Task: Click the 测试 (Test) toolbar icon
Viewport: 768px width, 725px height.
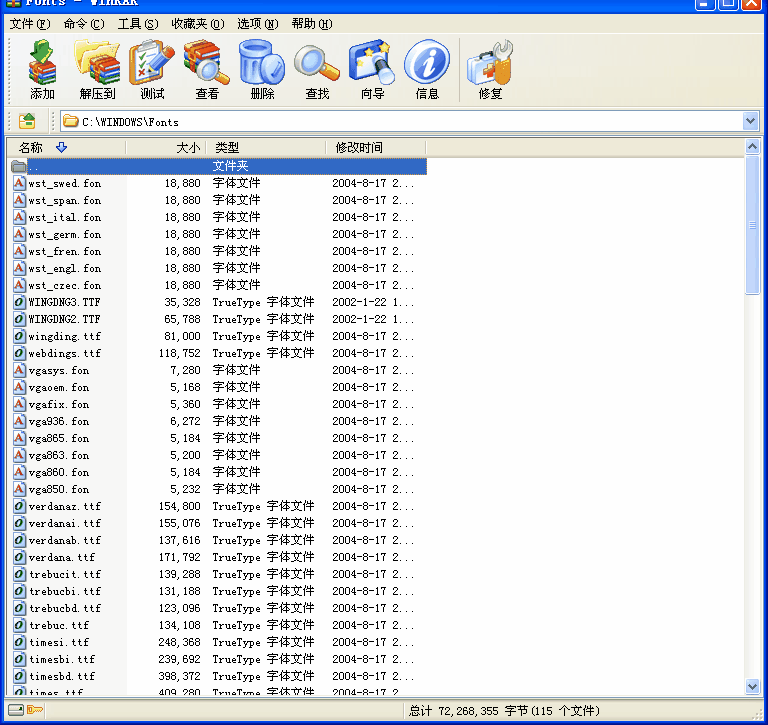Action: [x=152, y=62]
